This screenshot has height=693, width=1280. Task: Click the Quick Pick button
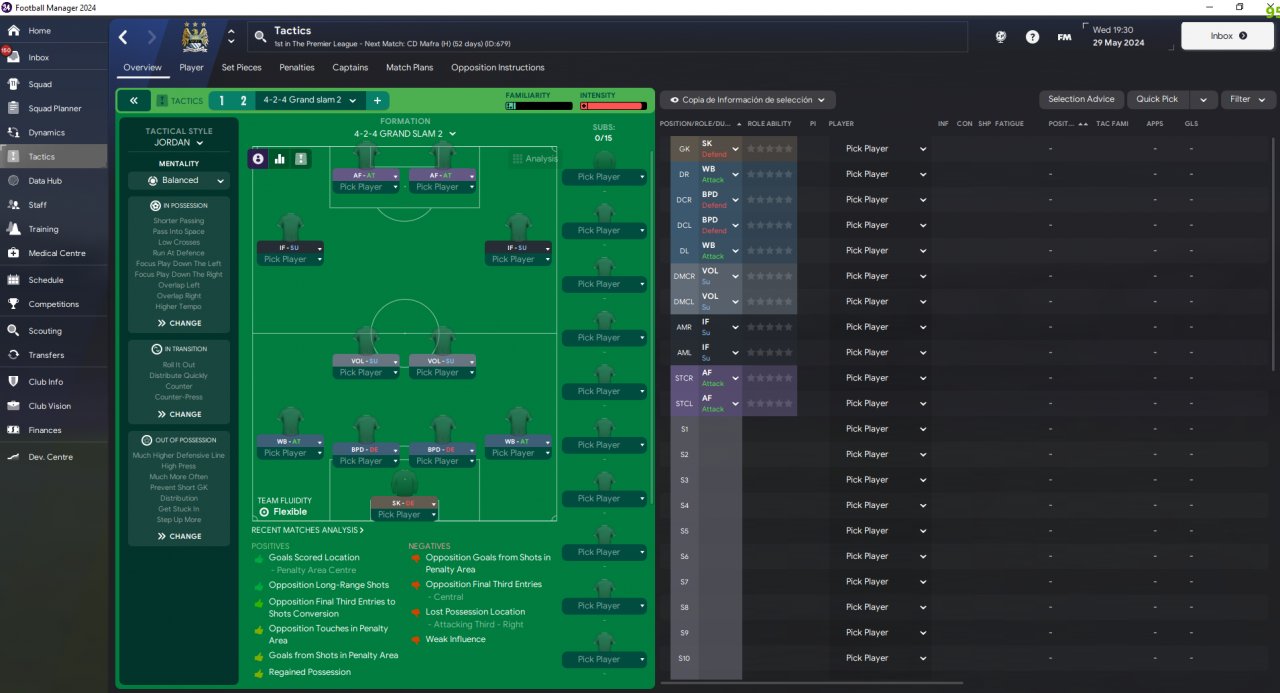click(1157, 99)
